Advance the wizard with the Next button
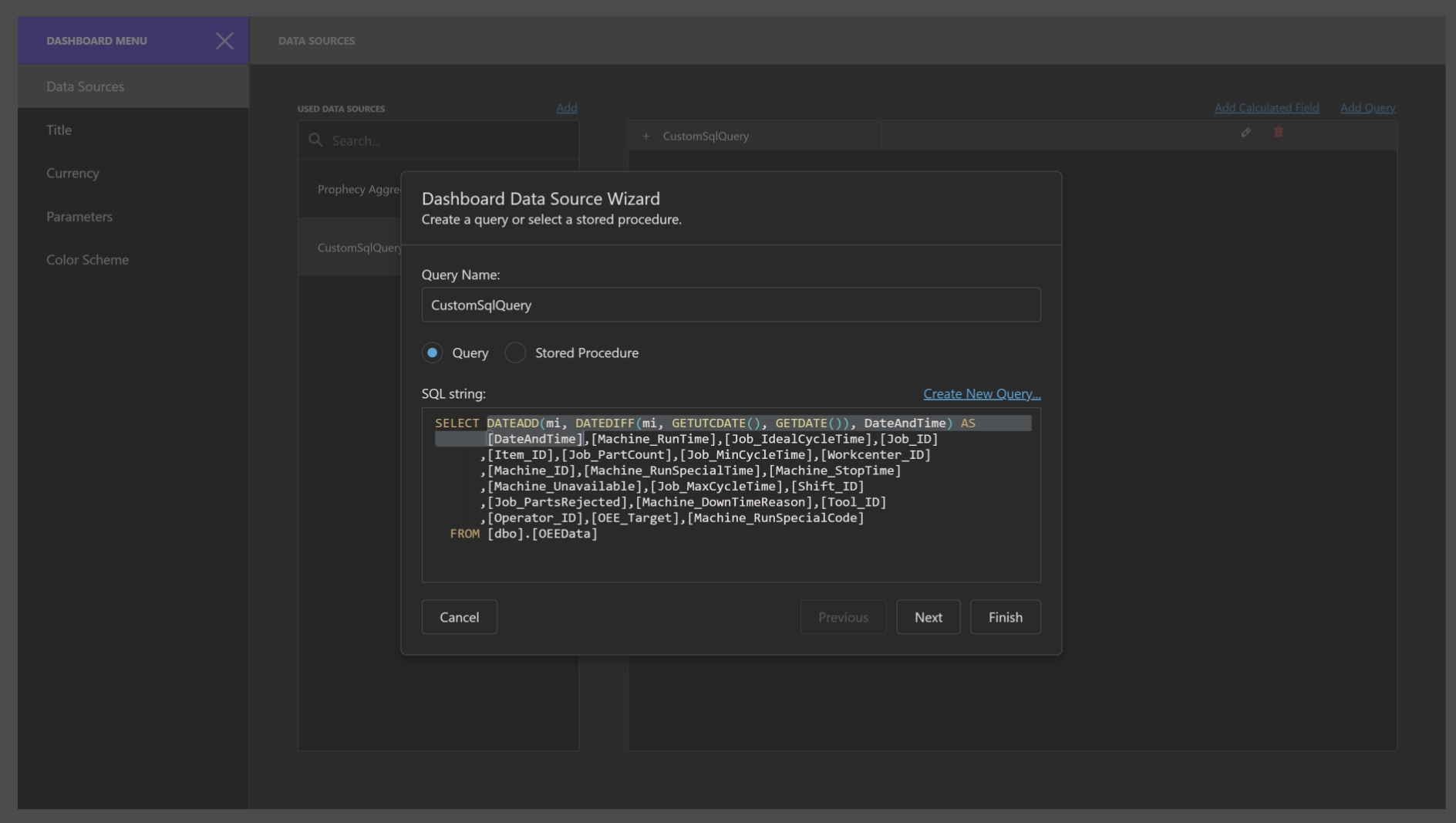This screenshot has width=1456, height=823. point(928,617)
